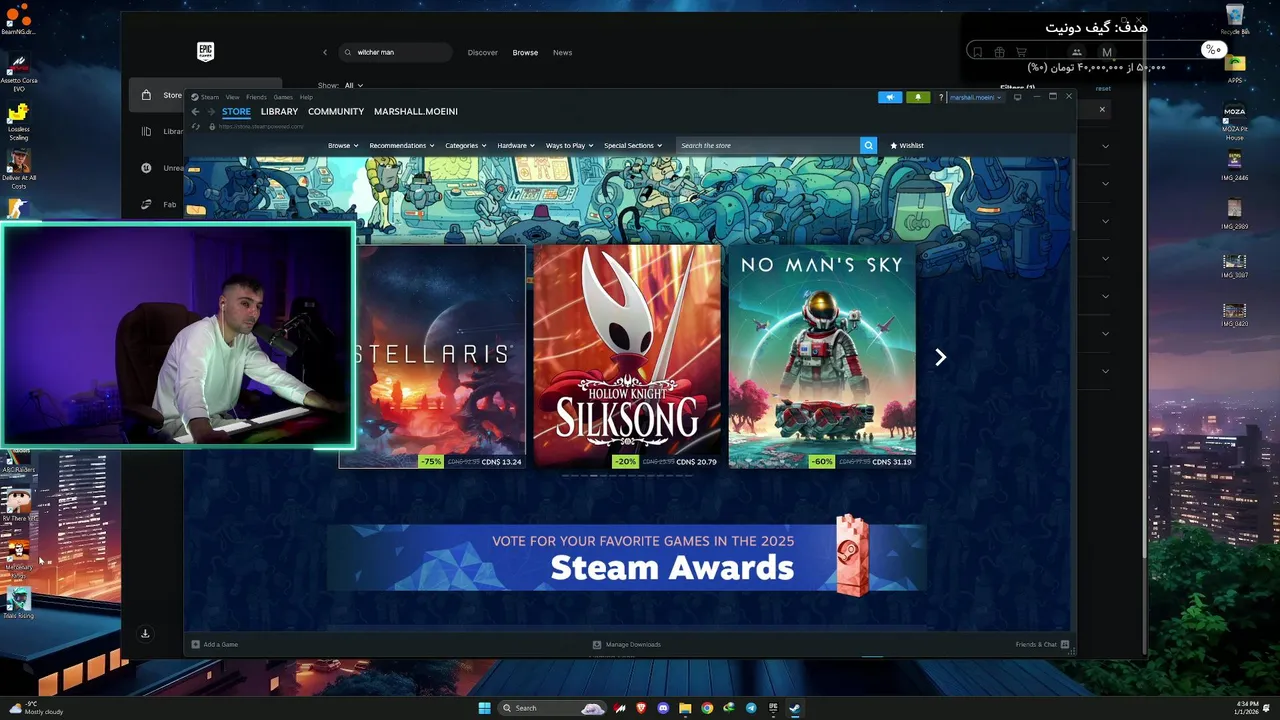
Task: Open the Recycle Bin on the desktop
Action: point(1235,19)
